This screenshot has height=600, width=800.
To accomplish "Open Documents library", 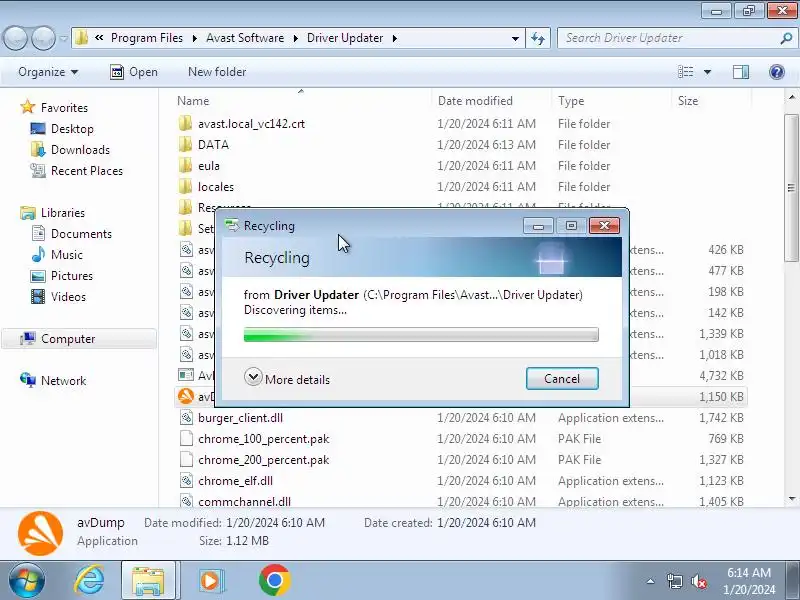I will coord(81,233).
